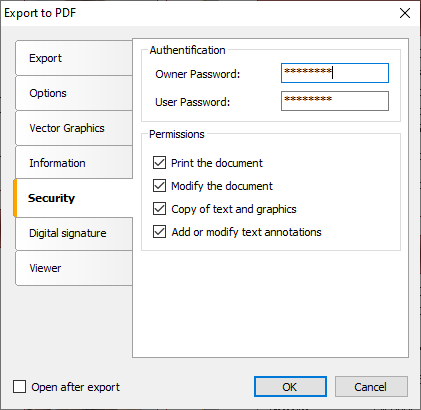The width and height of the screenshot is (421, 410).
Task: Focus the Owner Password input field
Action: click(x=335, y=73)
